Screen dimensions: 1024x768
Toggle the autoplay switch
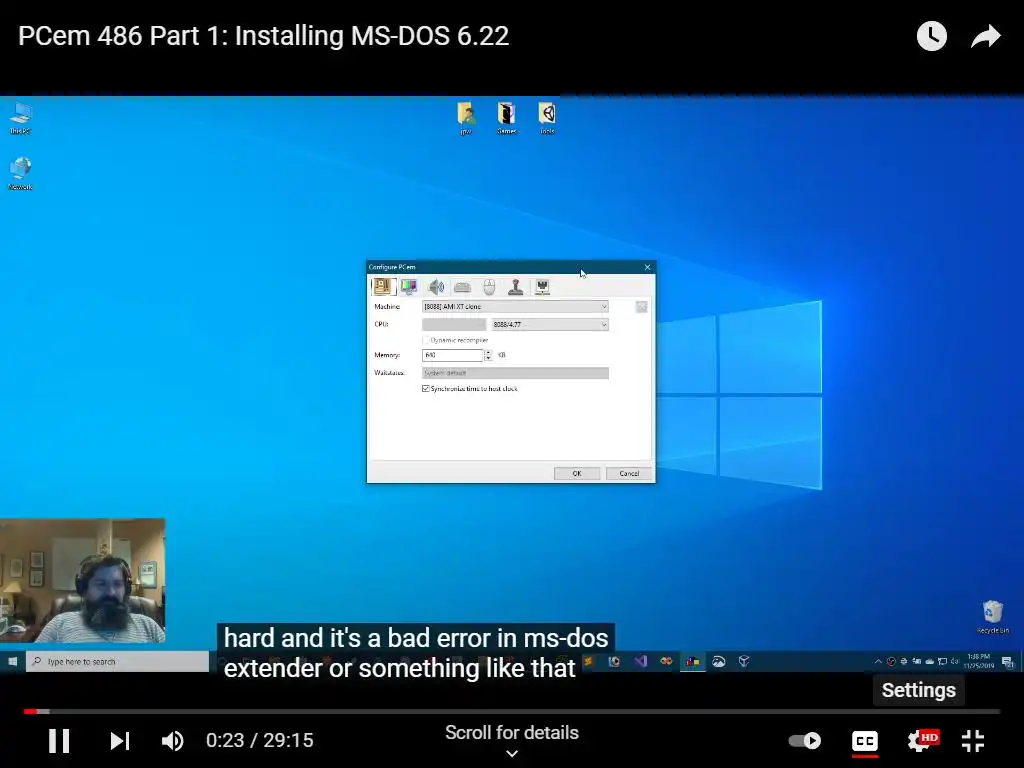[805, 741]
